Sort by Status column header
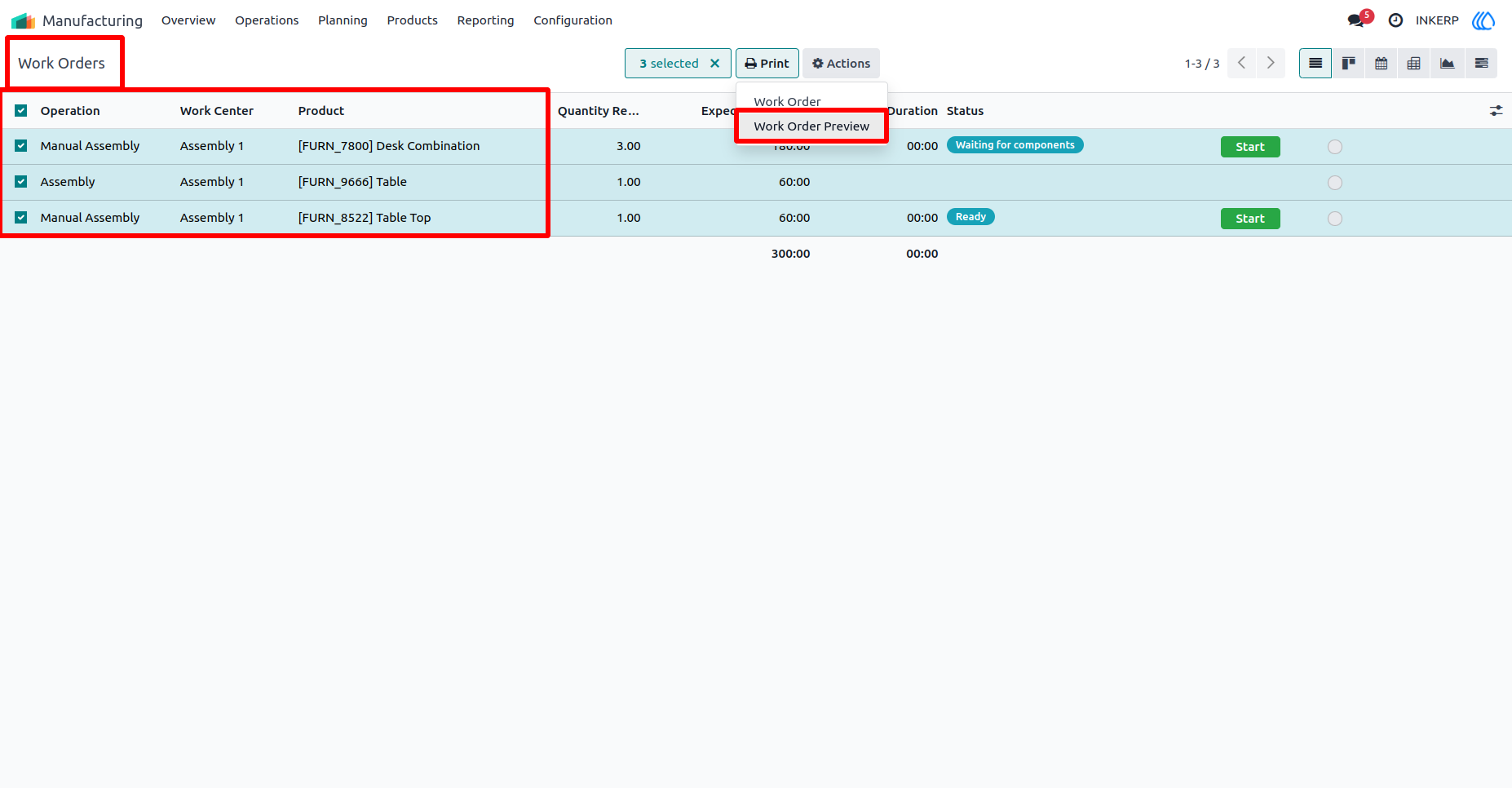The image size is (1512, 788). (x=965, y=111)
